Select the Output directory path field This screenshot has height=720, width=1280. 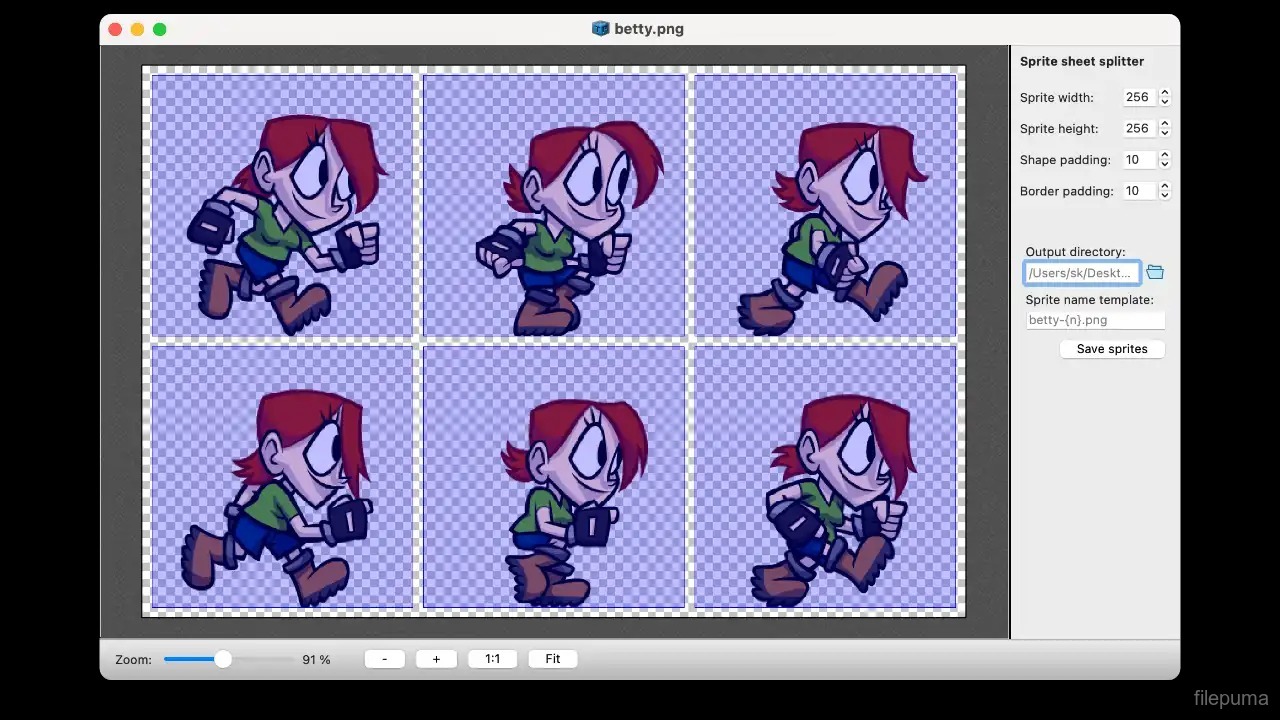(x=1081, y=273)
